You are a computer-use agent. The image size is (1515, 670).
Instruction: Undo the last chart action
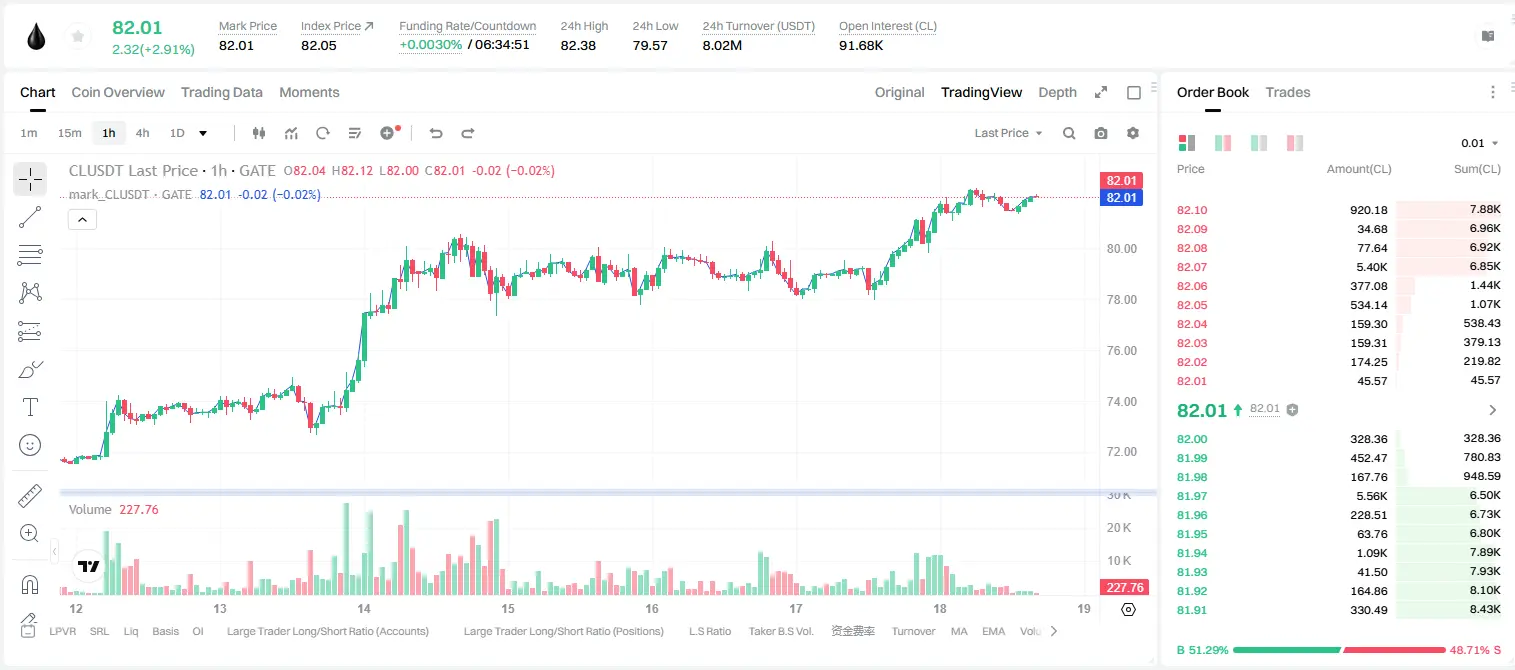tap(436, 133)
